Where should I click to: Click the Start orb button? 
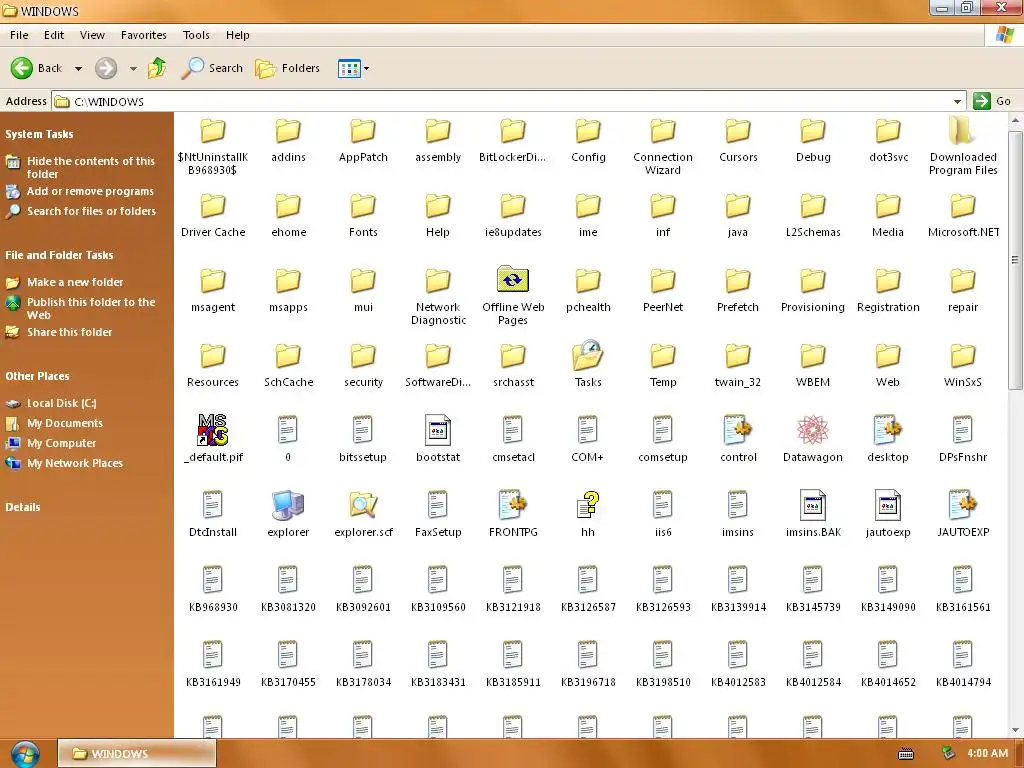click(x=25, y=754)
